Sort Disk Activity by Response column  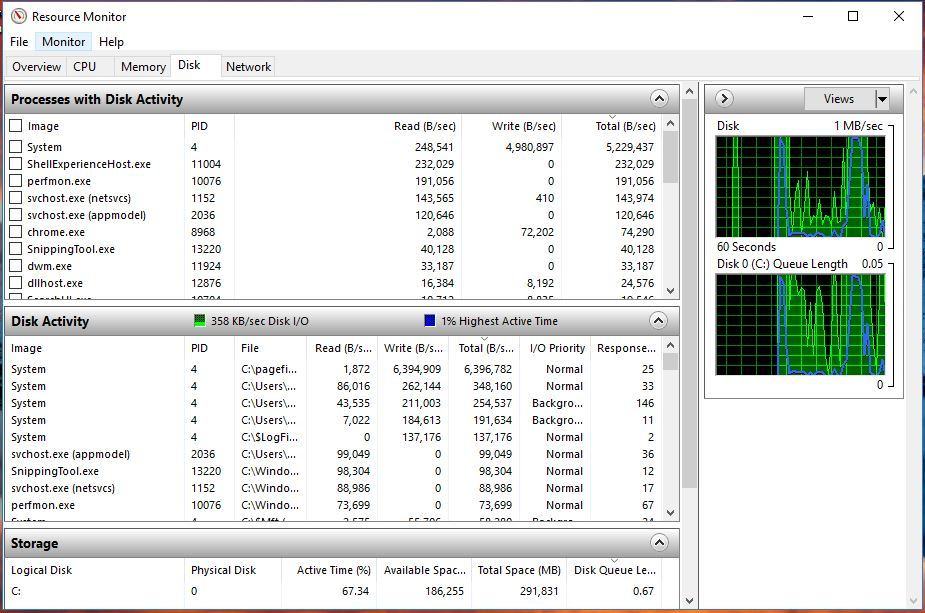pyautogui.click(x=626, y=348)
